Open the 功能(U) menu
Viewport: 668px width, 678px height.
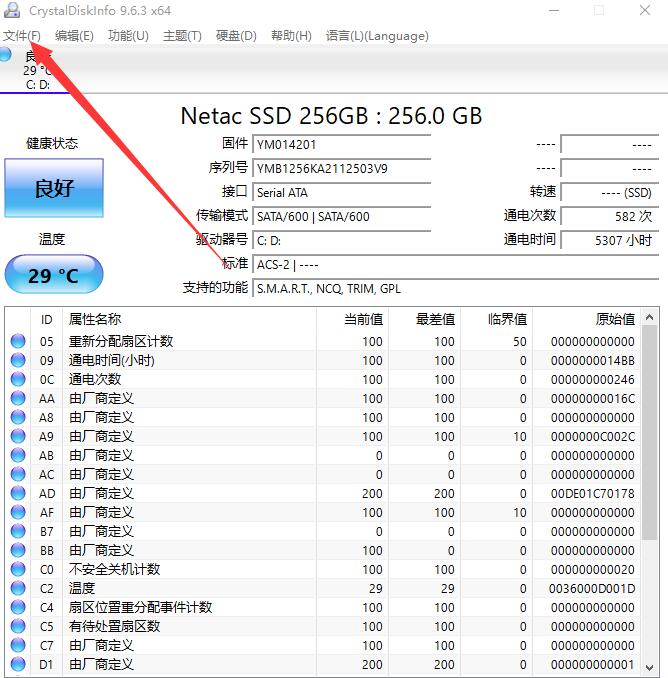(x=128, y=35)
